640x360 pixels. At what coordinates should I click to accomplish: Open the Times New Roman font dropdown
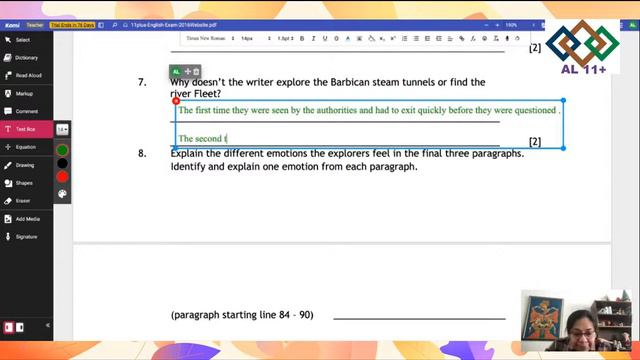(x=210, y=38)
